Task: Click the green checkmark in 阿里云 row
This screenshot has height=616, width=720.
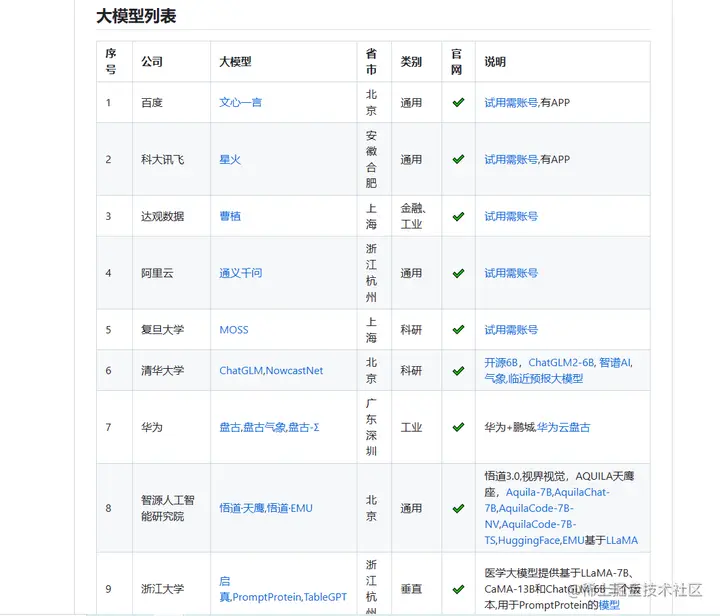Action: pyautogui.click(x=458, y=273)
